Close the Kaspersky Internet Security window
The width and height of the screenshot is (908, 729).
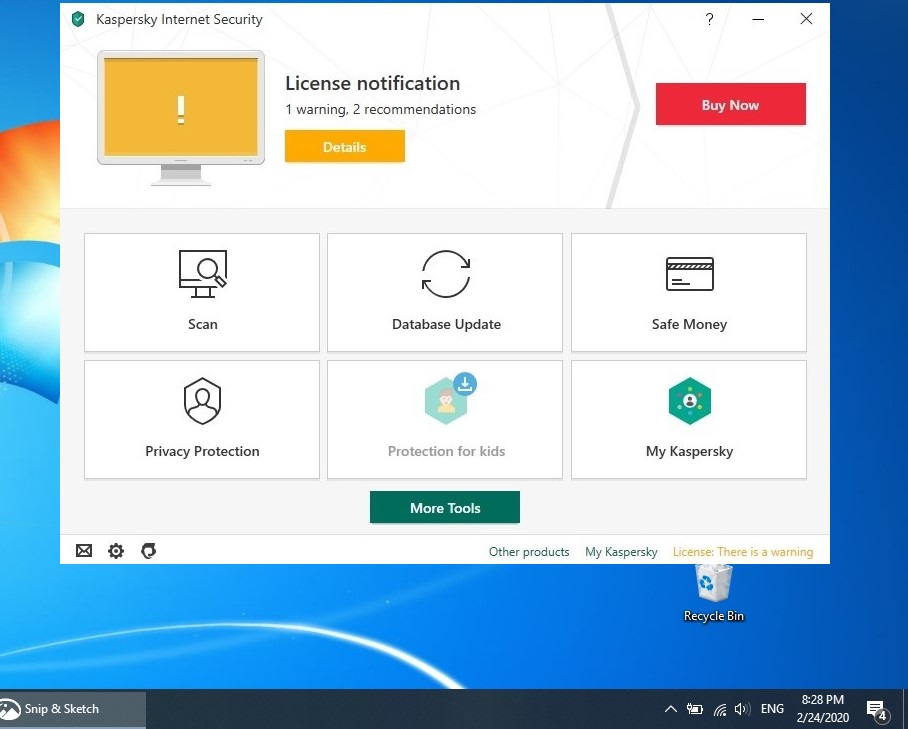pos(806,19)
